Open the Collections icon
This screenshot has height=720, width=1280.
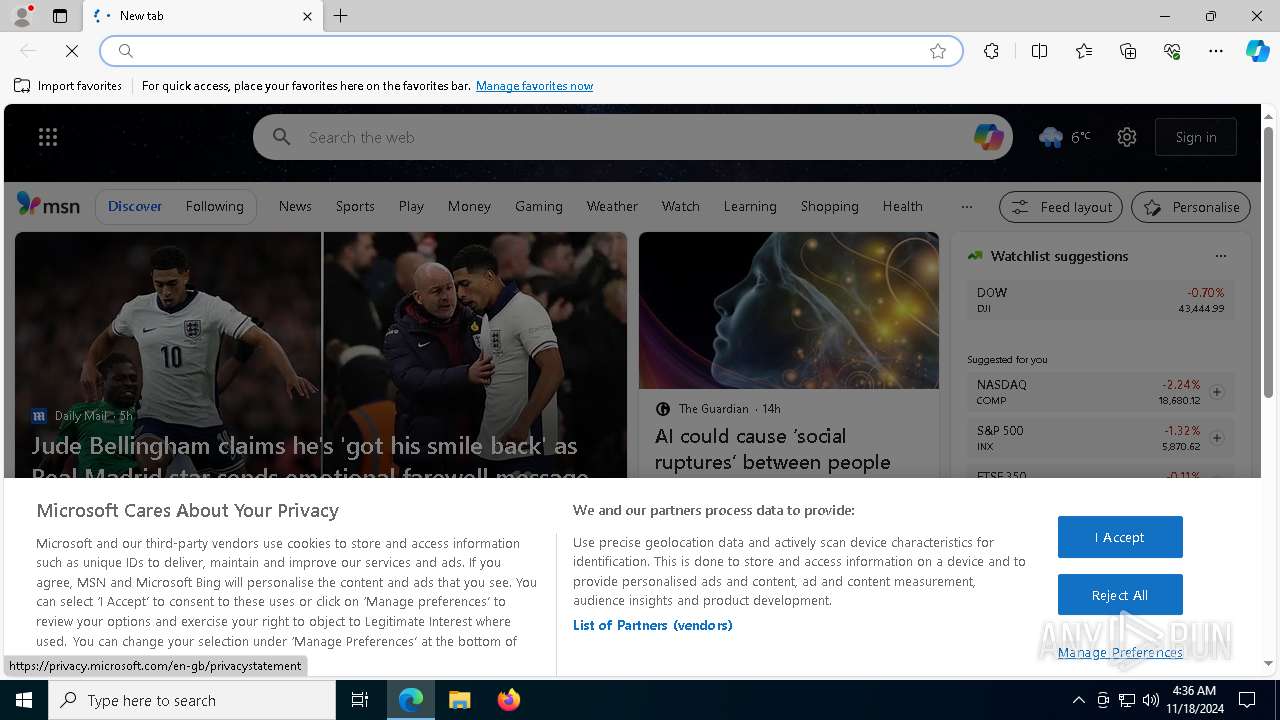tap(1128, 51)
